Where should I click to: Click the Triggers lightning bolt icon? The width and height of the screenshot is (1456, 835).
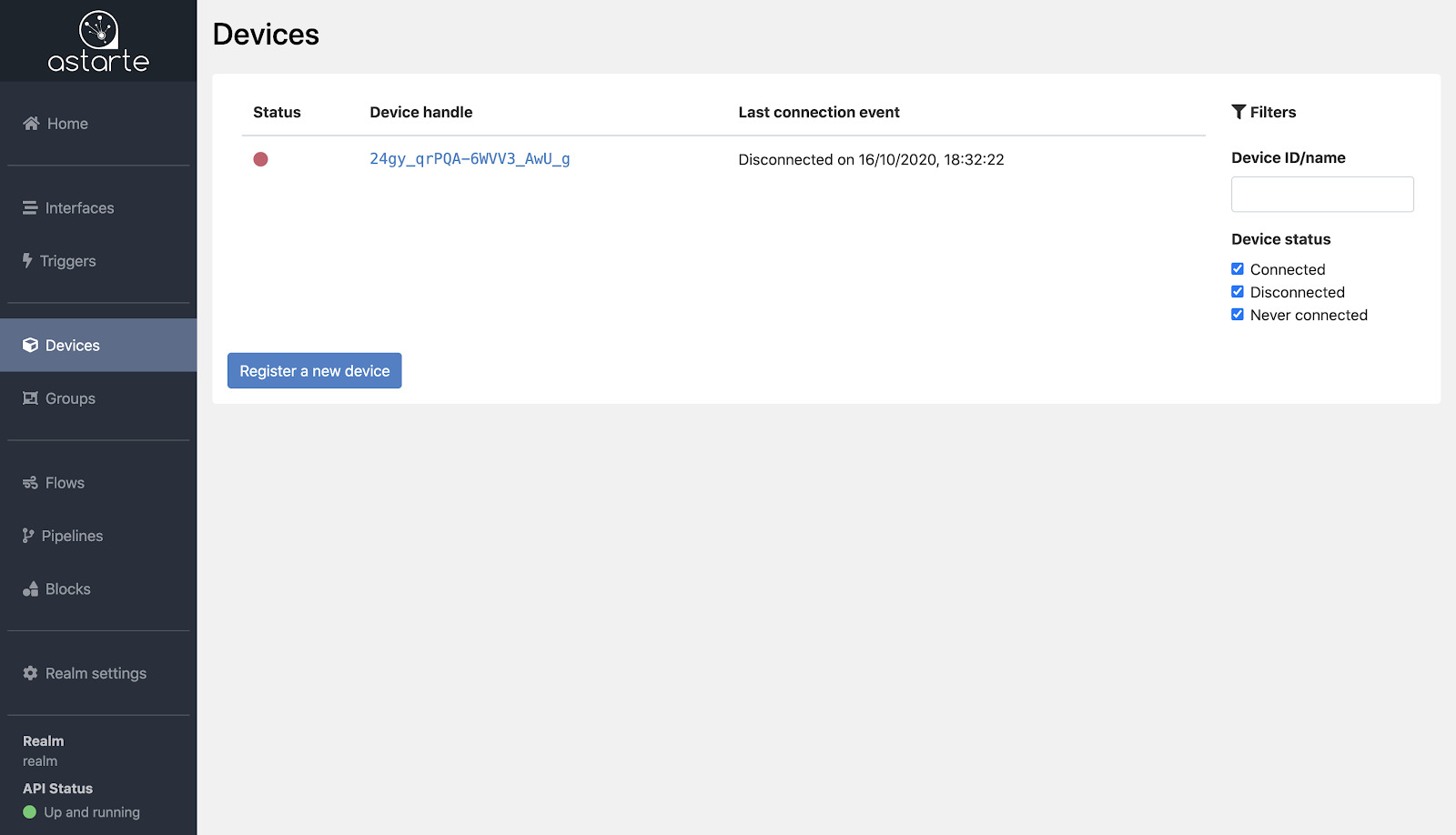click(x=27, y=260)
